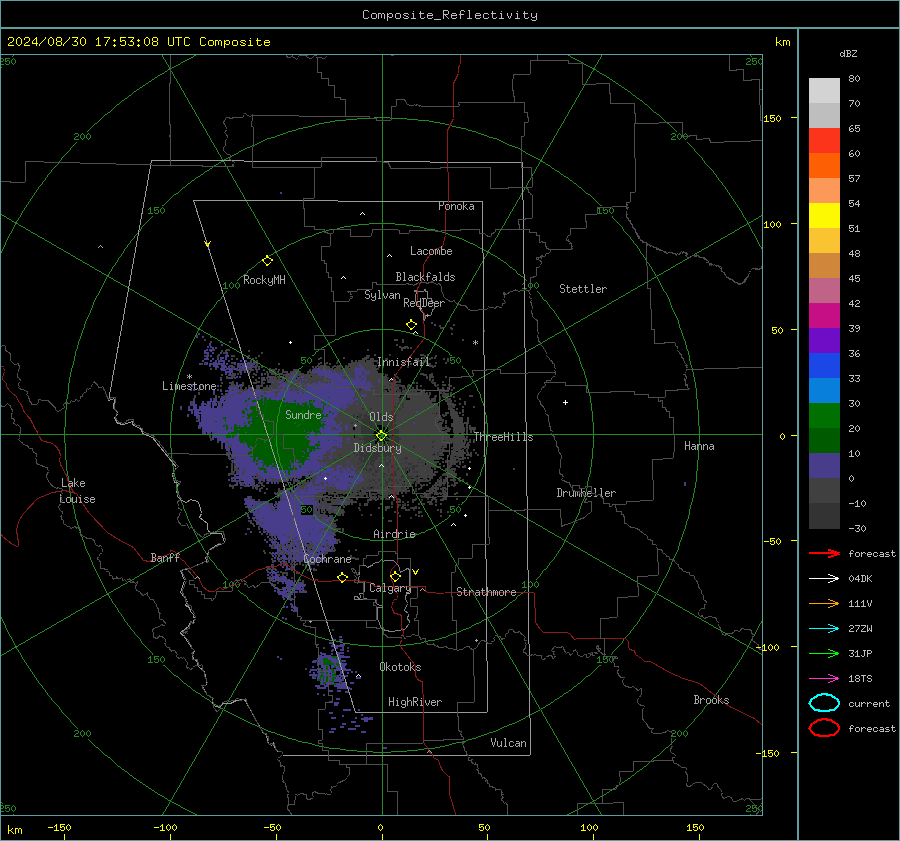Click the RedDeer city label
Screen dimensions: 900x841
424,303
